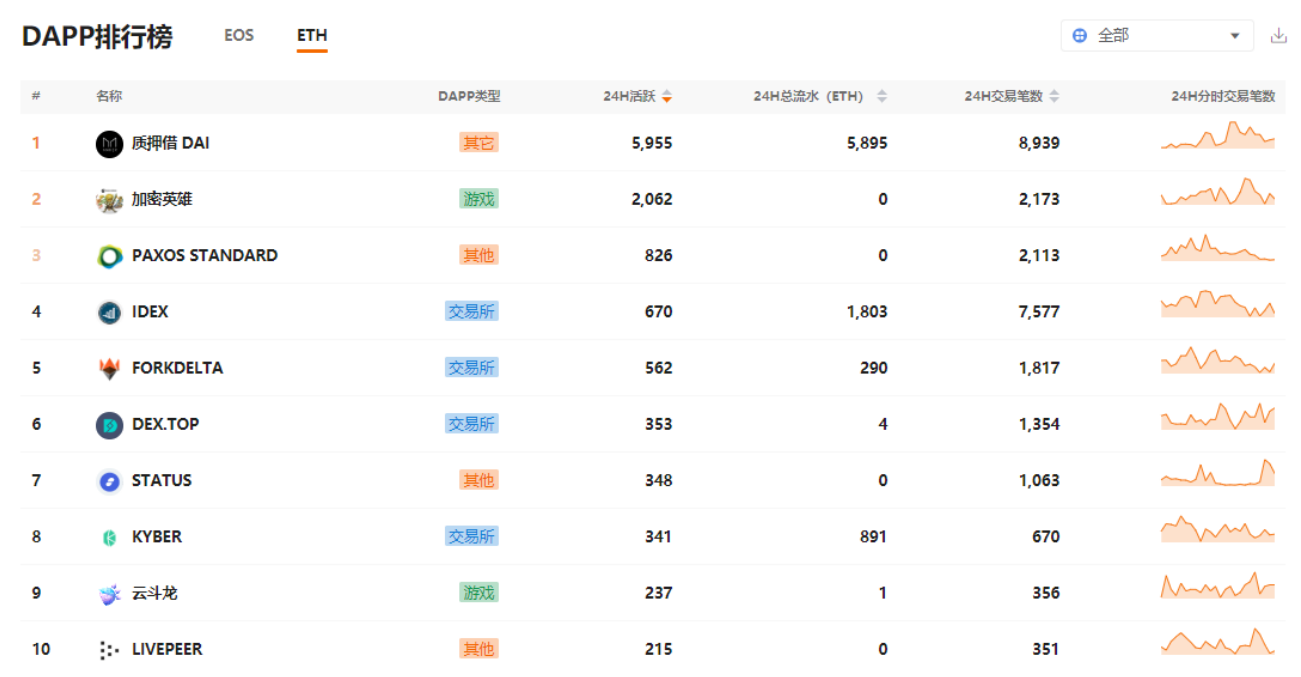Open the FORKDELTA name link

click(x=177, y=368)
